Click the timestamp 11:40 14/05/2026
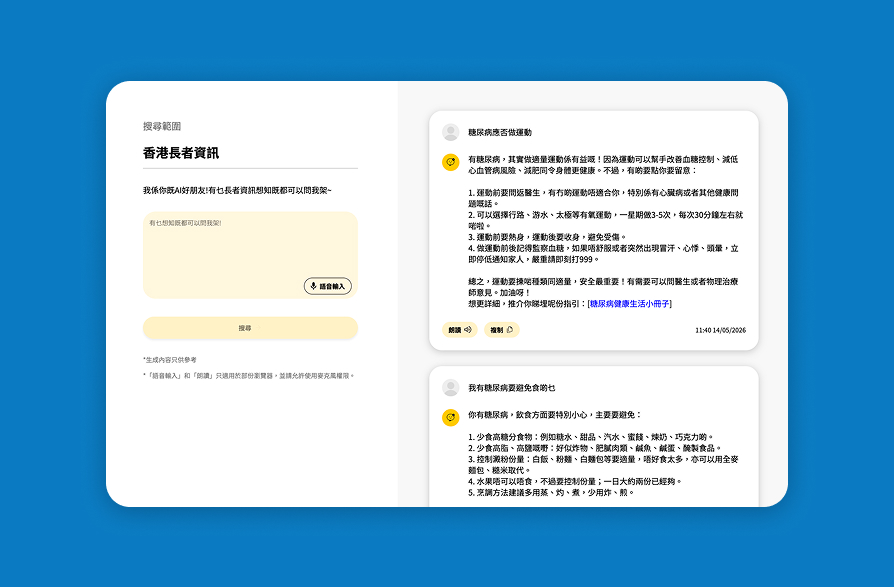The height and width of the screenshot is (587, 894). pos(720,330)
